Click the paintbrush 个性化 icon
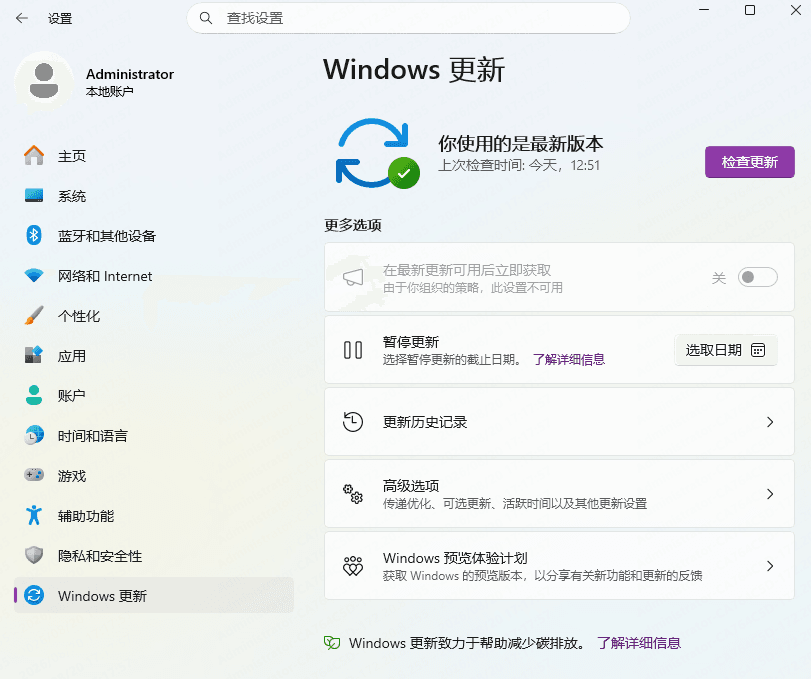This screenshot has width=811, height=679. [34, 315]
